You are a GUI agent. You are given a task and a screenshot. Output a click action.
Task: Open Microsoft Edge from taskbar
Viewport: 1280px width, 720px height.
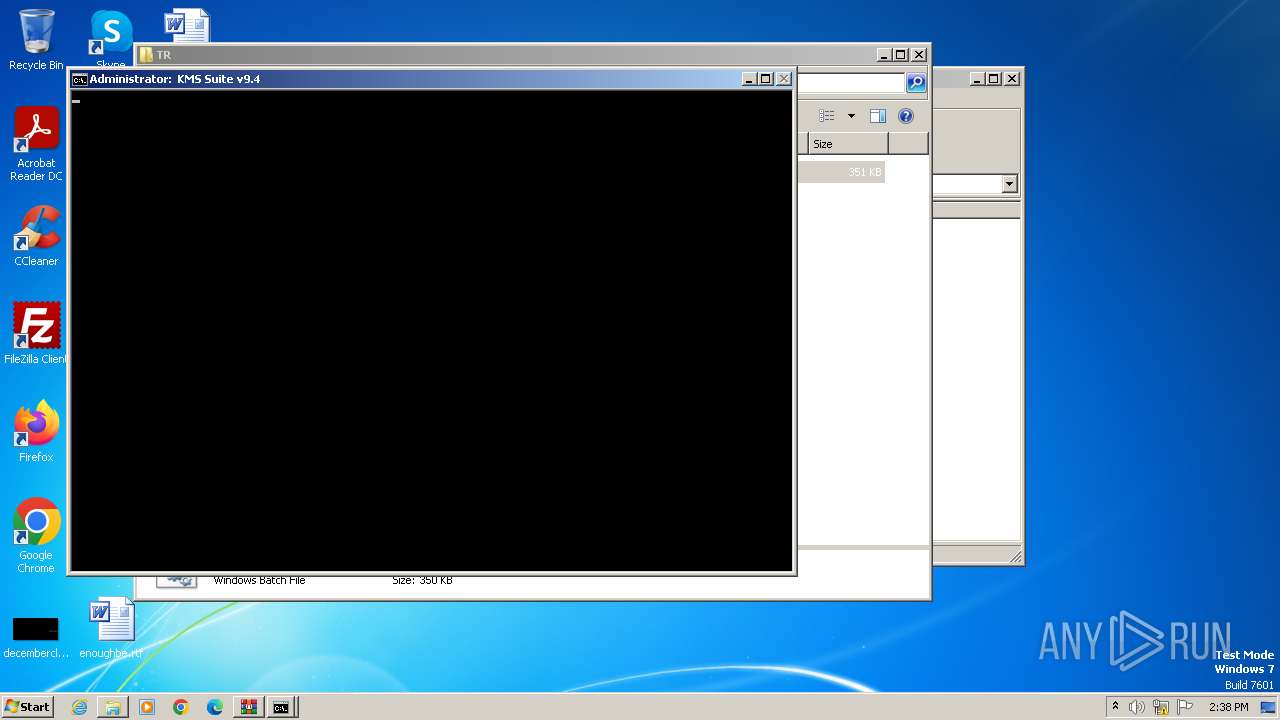[215, 707]
